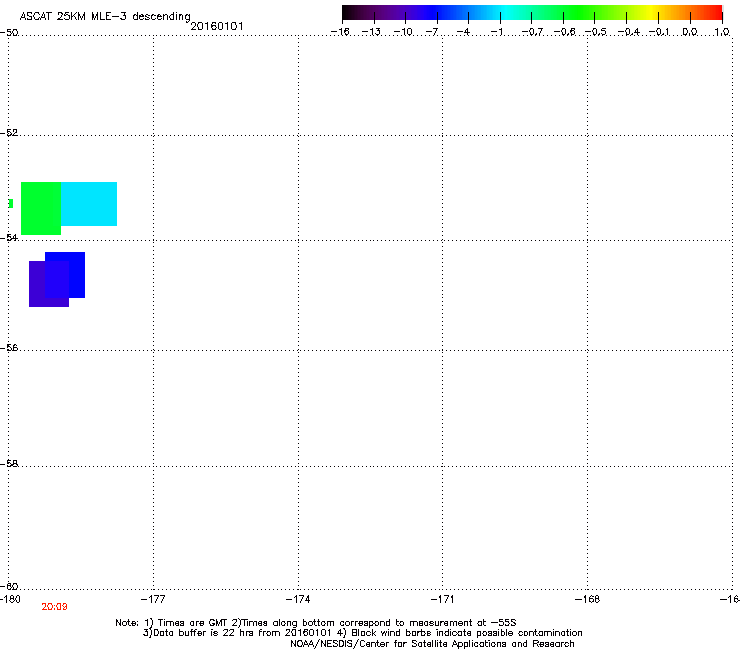This screenshot has height=650, width=740.
Task: Click the '-4' color bar label
Action: click(x=463, y=32)
